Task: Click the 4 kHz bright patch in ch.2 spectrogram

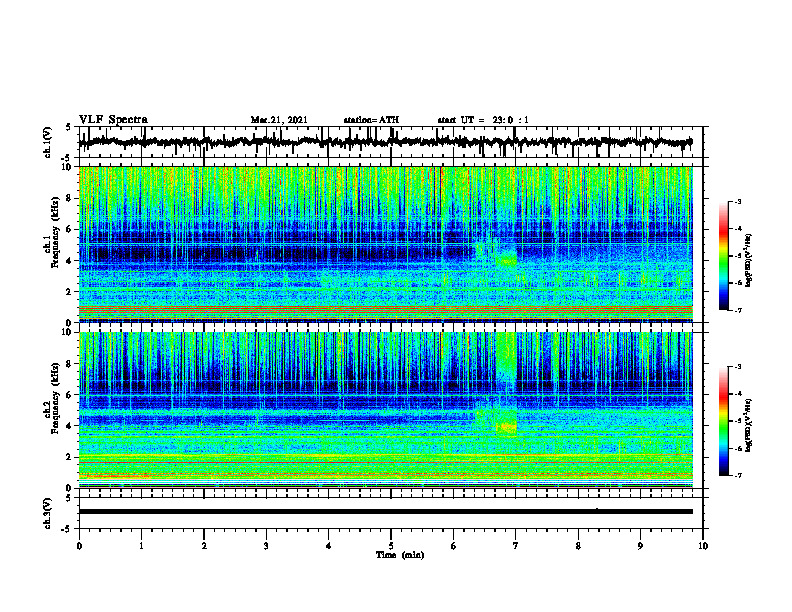Action: [x=506, y=427]
